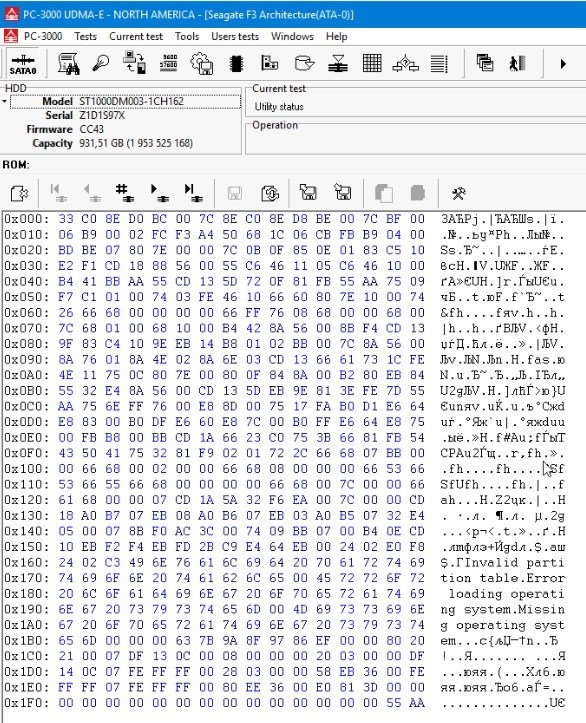Go to previous sector in ROM toolbar
This screenshot has height=723, width=586.
[x=92, y=193]
